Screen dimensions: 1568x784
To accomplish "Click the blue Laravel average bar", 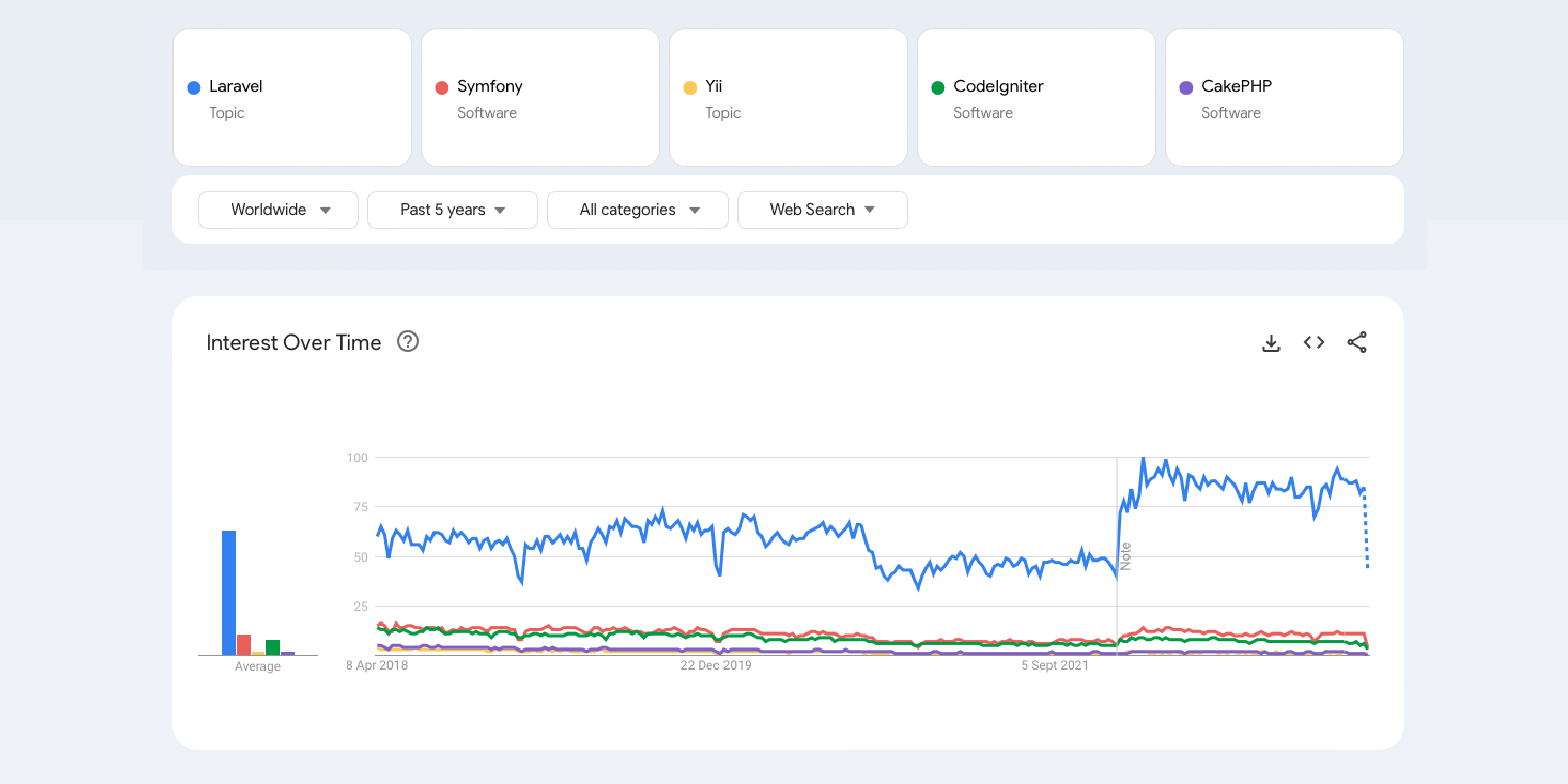I will point(228,592).
